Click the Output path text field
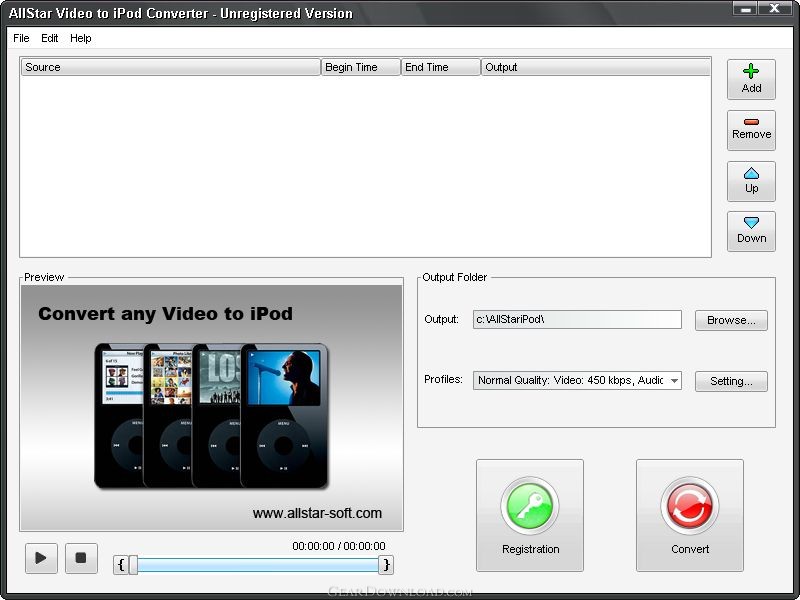This screenshot has height=600, width=800. (x=577, y=319)
